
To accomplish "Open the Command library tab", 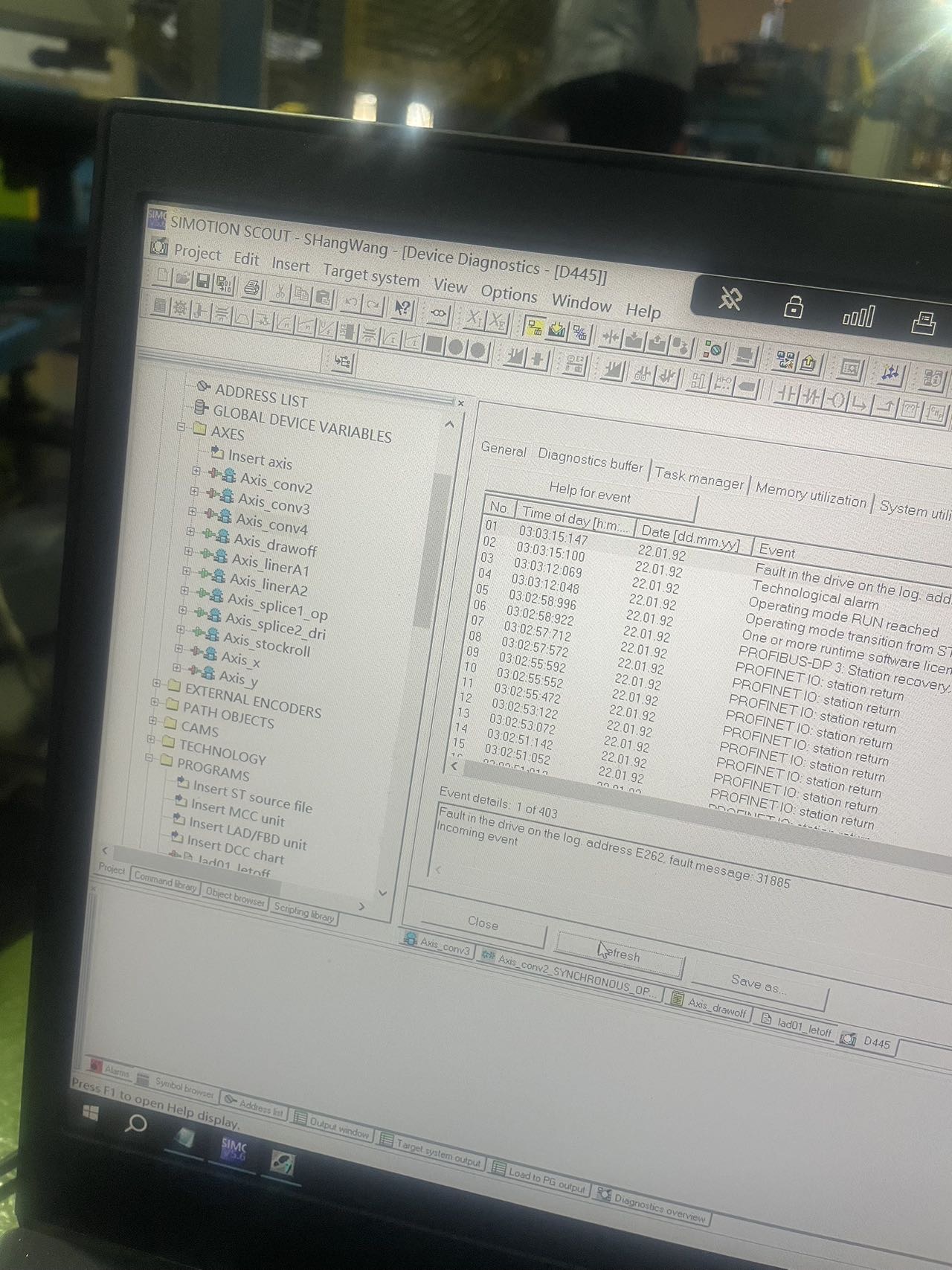I will [x=164, y=882].
